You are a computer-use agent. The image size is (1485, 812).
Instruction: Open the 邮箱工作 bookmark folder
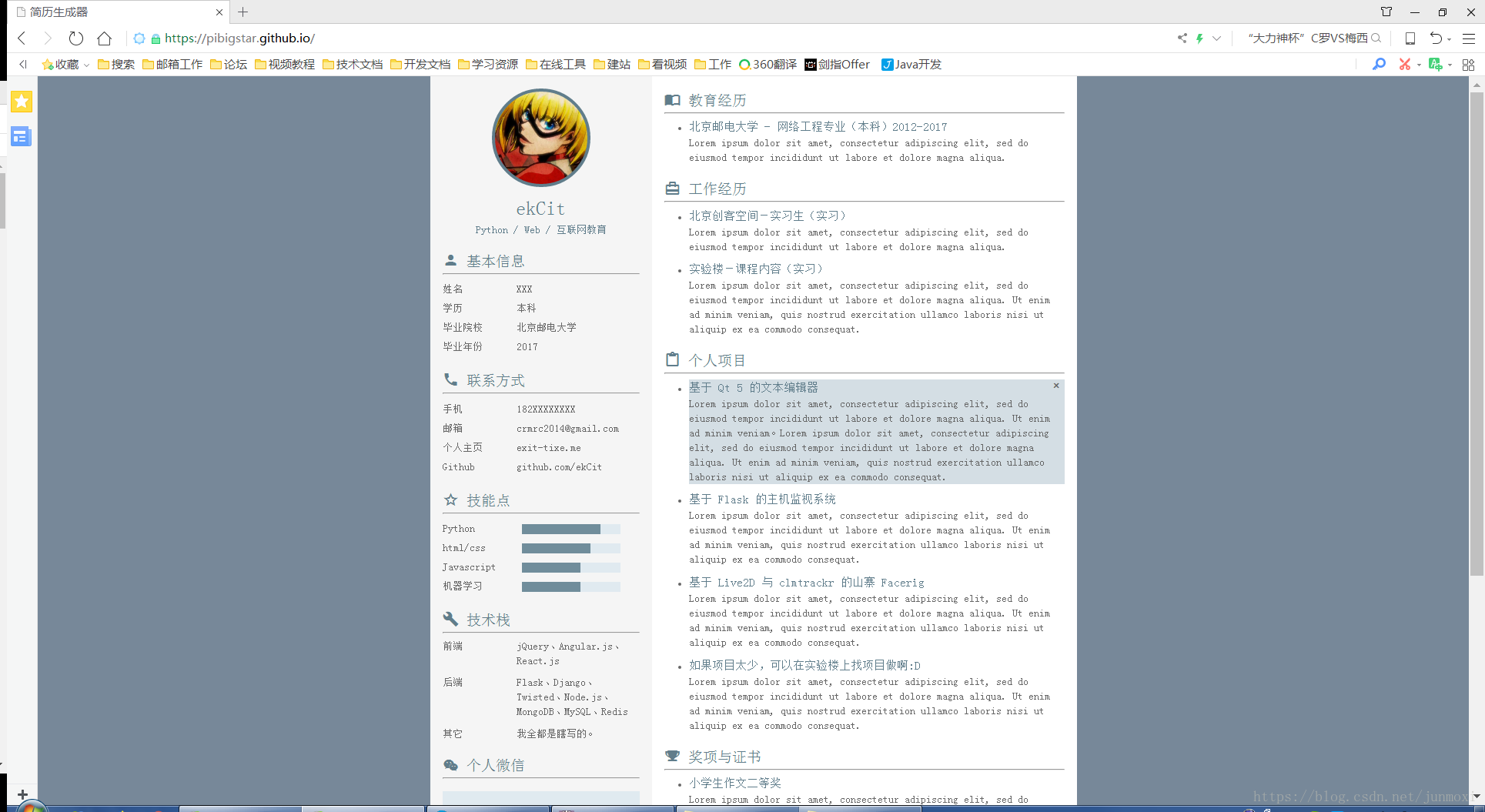click(x=172, y=65)
